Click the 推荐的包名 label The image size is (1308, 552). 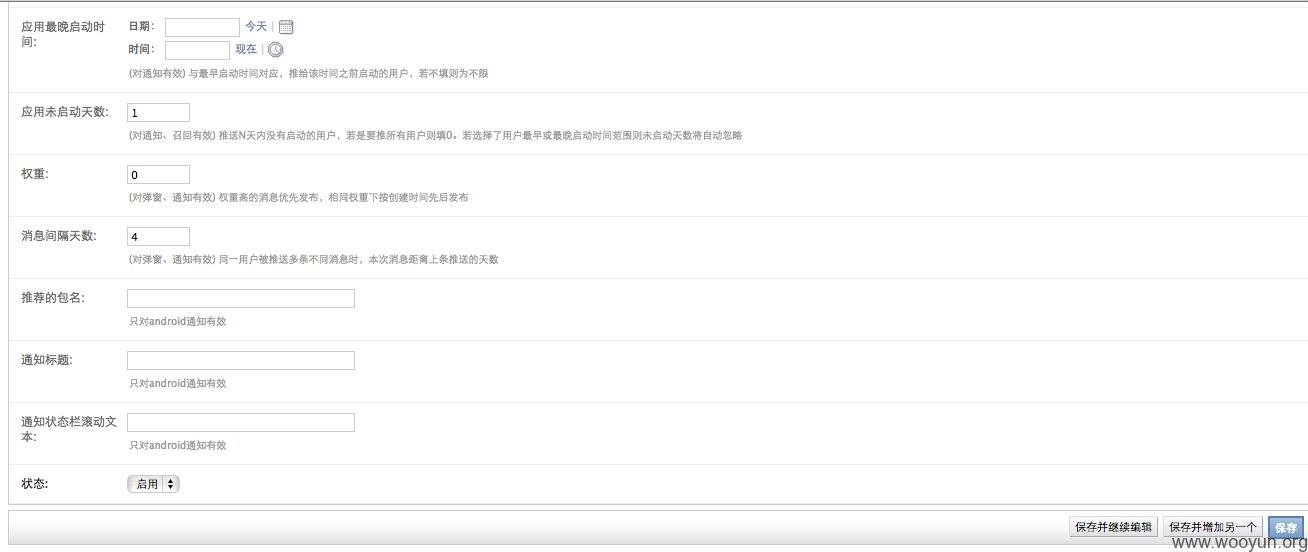53,298
